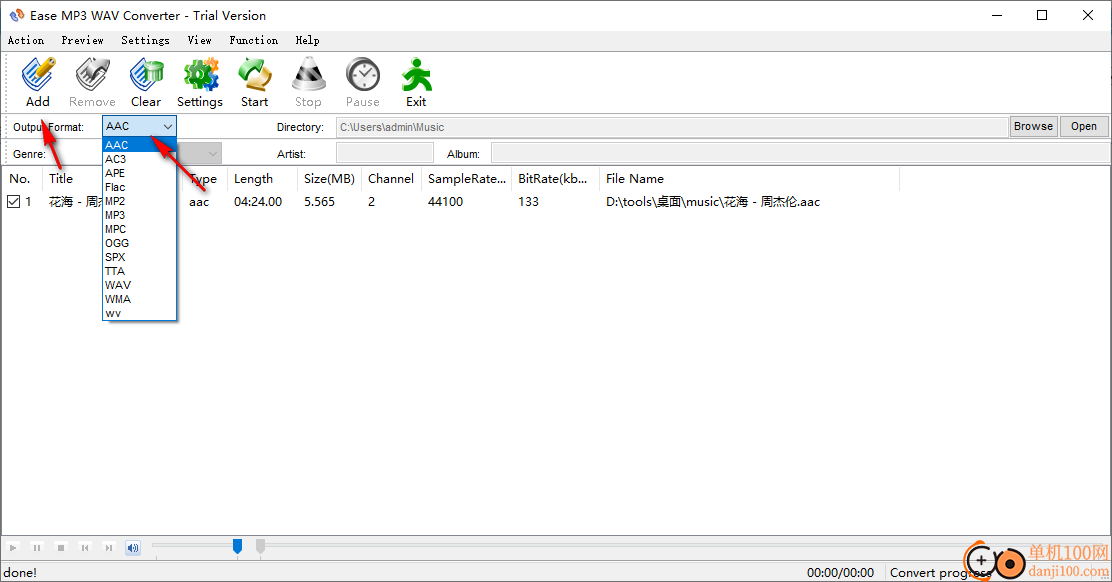Uncheck the checkbox for file row 1
The width and height of the screenshot is (1112, 582).
13,202
